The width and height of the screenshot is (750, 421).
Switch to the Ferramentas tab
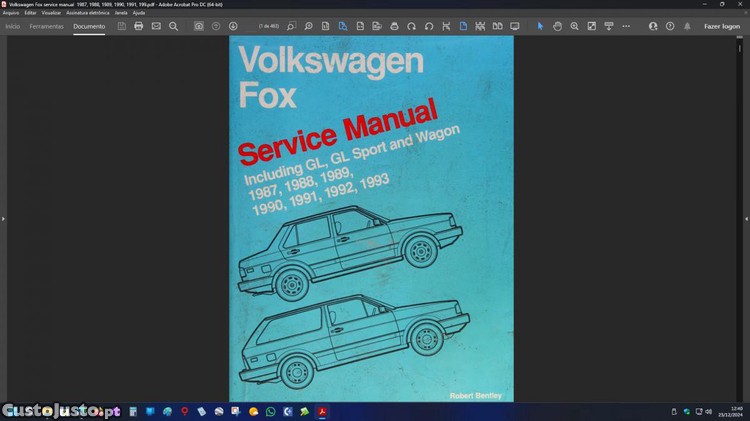click(x=46, y=26)
